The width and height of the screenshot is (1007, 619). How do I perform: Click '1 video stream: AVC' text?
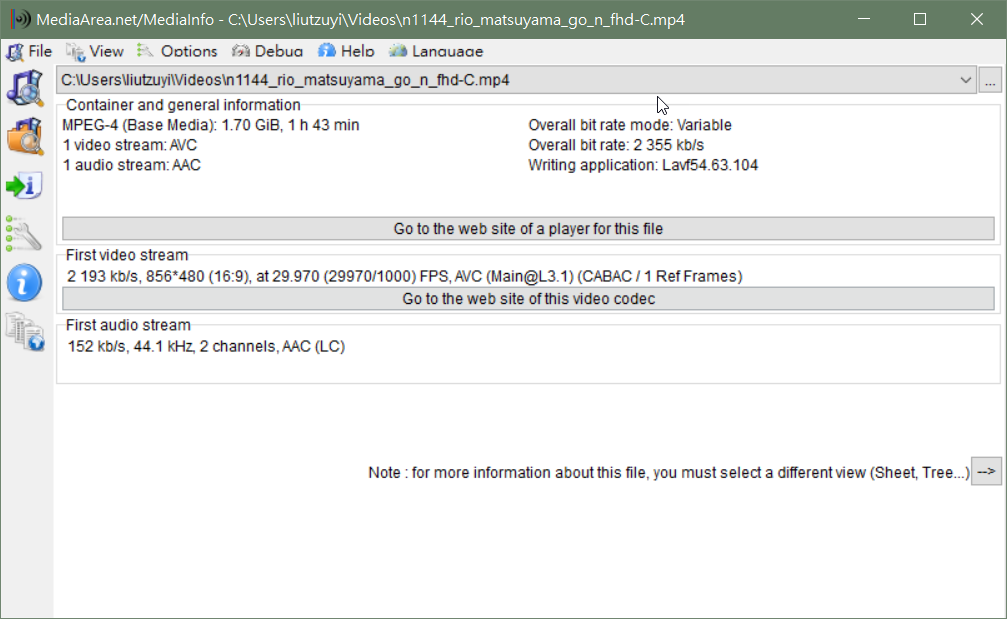coord(130,145)
